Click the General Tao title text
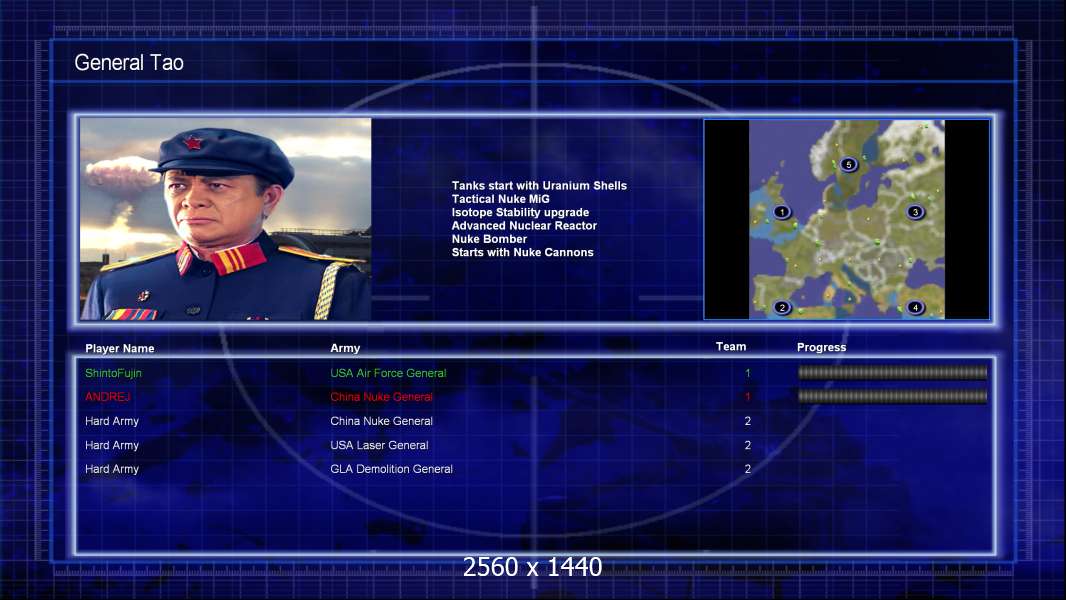 click(129, 63)
